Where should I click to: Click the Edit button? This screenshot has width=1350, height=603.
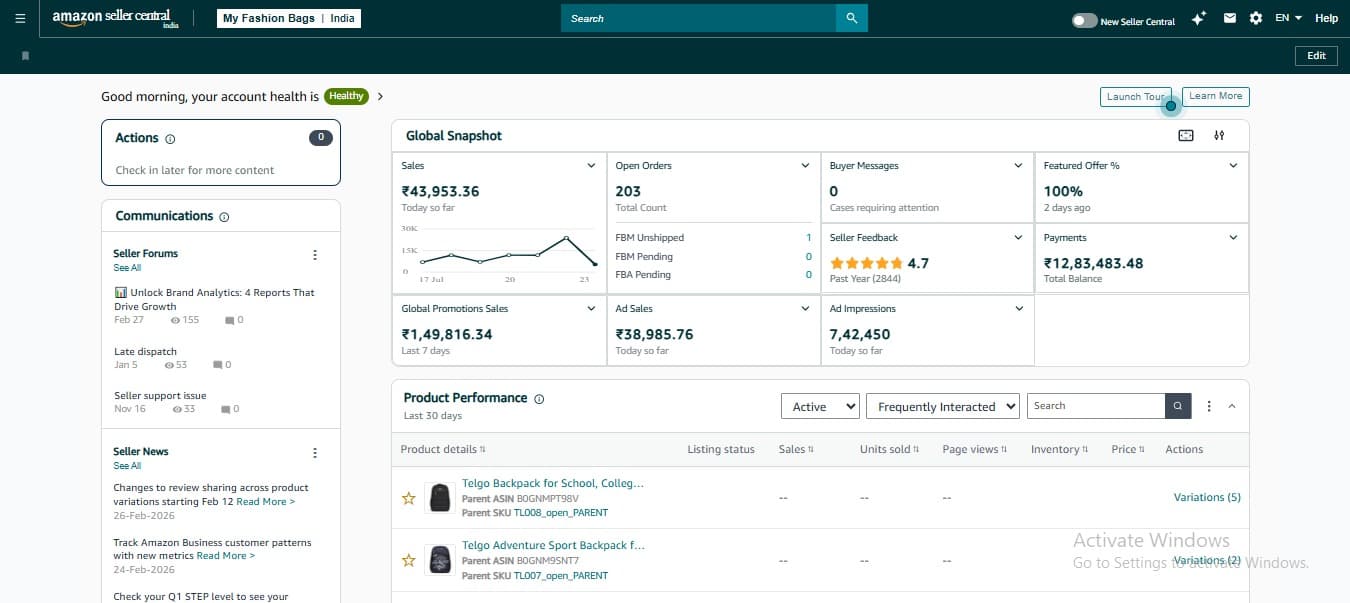(1316, 56)
